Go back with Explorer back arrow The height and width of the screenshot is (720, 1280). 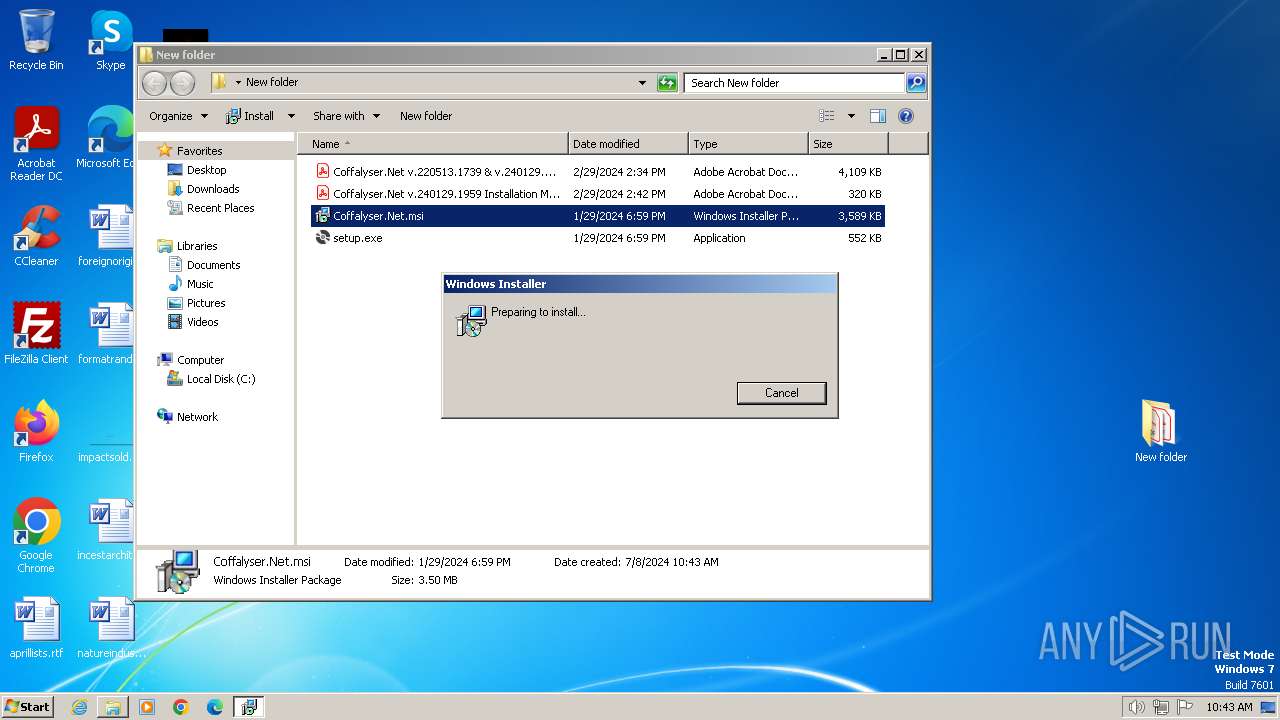coord(154,83)
